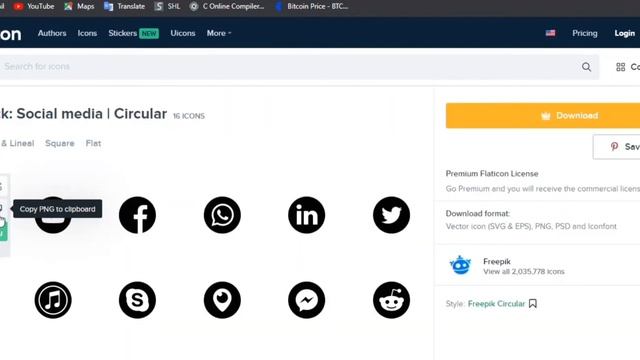Filter by the Flat style
The image size is (640, 360).
tap(93, 143)
